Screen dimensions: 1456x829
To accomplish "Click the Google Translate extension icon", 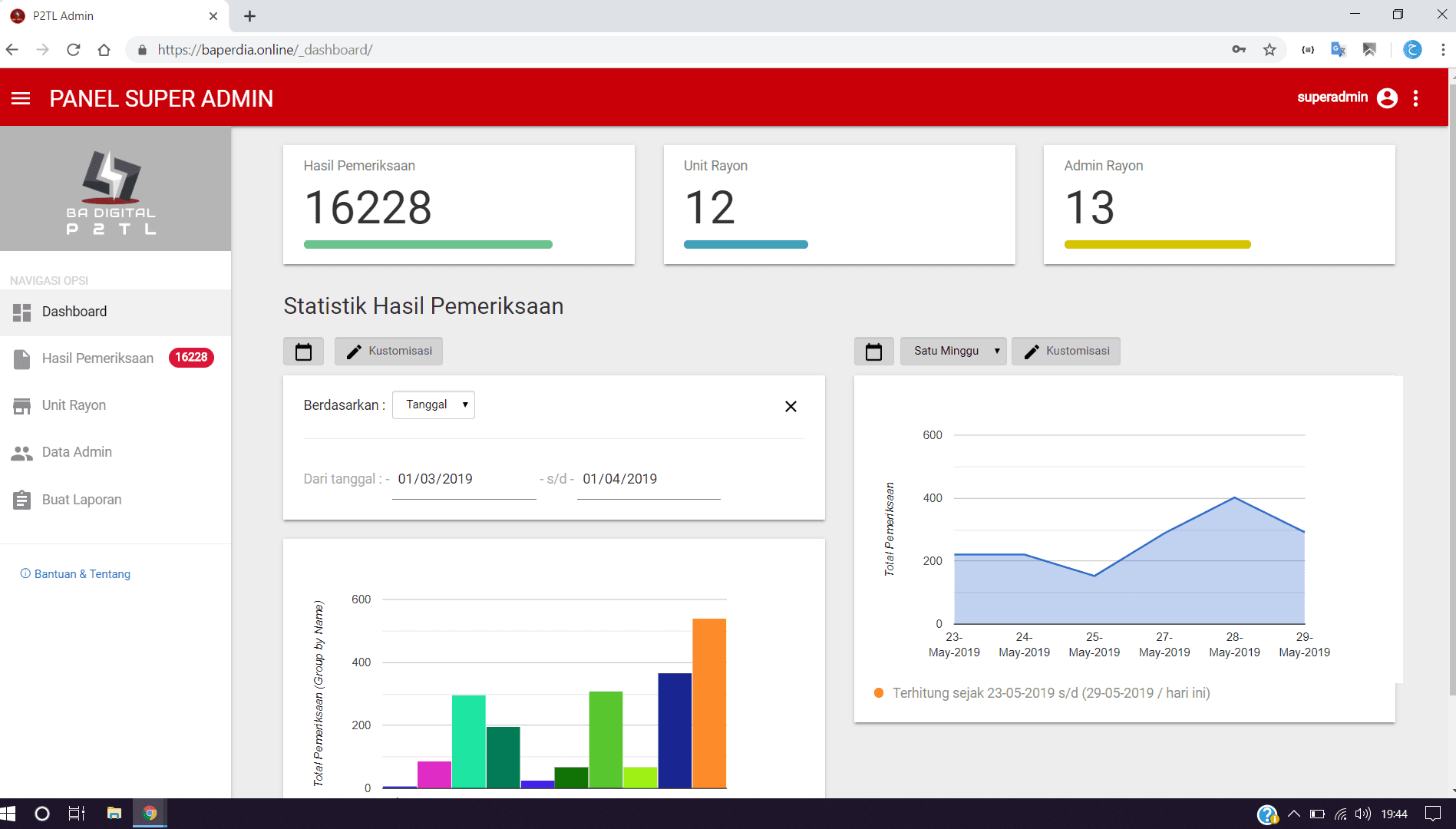I will [x=1338, y=50].
